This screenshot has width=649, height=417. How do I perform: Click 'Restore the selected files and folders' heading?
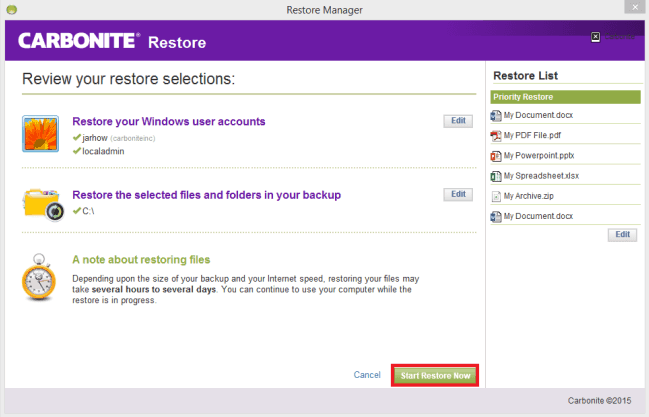[207, 195]
